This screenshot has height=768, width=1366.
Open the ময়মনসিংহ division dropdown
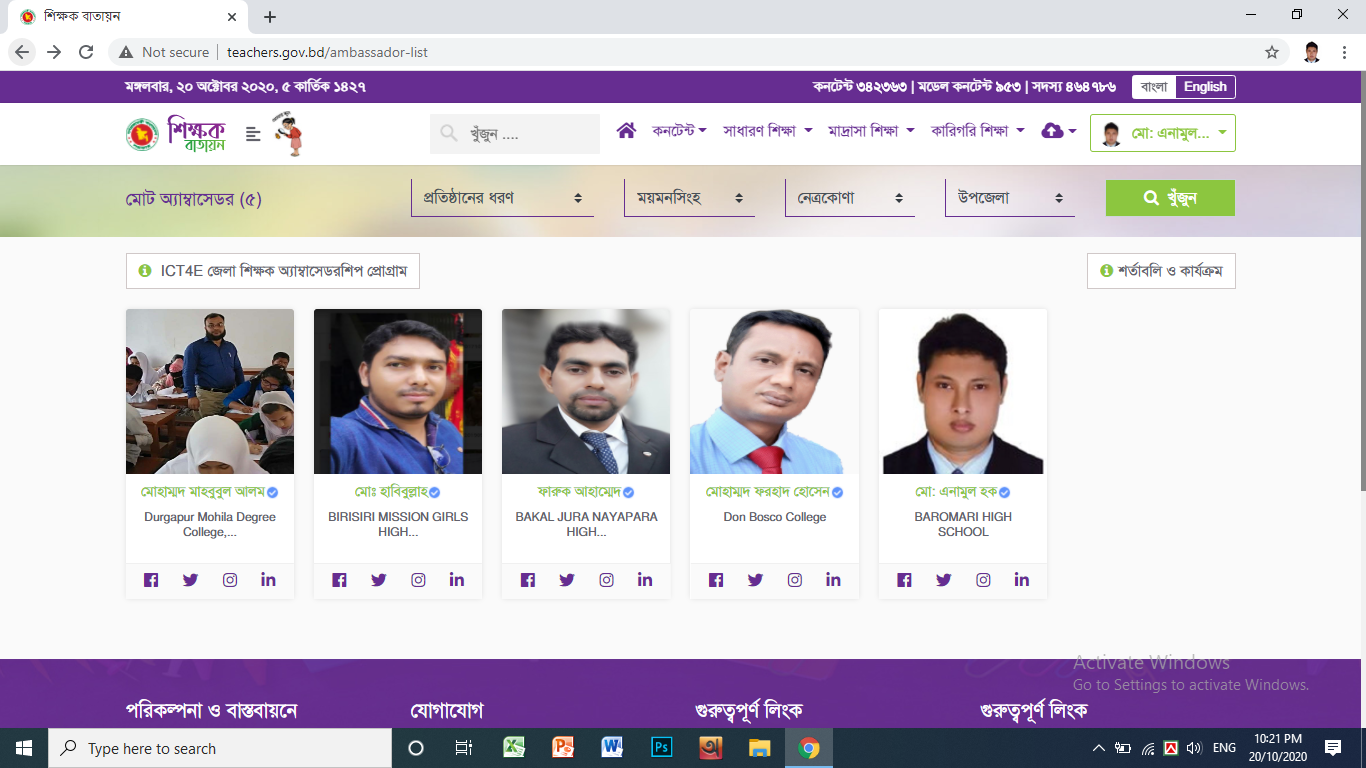[x=689, y=198]
